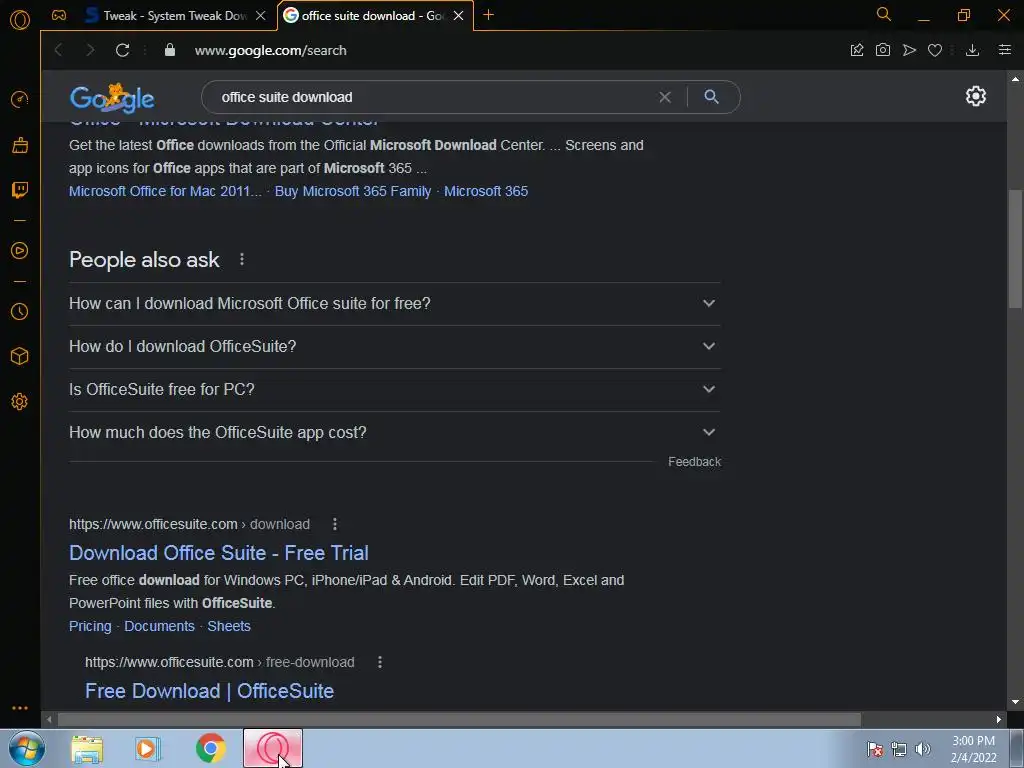
Task: Click the search tabs magnifier icon
Action: click(884, 14)
